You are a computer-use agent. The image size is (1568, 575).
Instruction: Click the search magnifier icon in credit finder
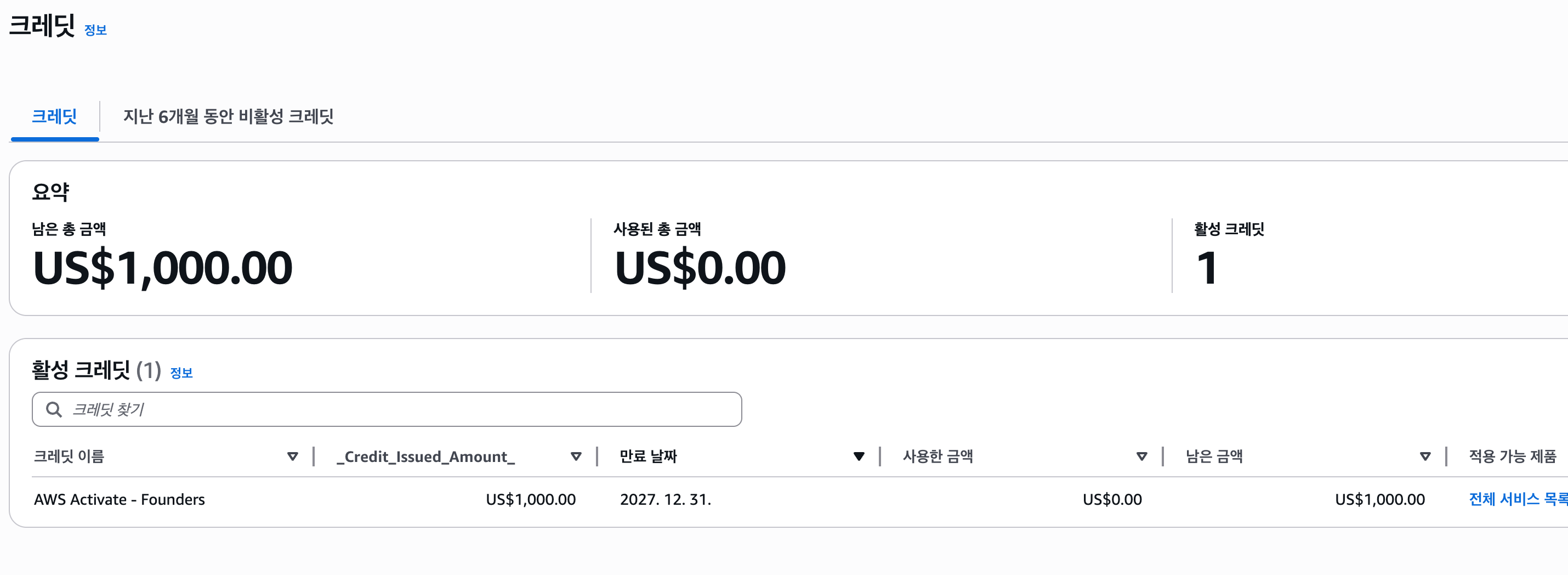(x=54, y=409)
